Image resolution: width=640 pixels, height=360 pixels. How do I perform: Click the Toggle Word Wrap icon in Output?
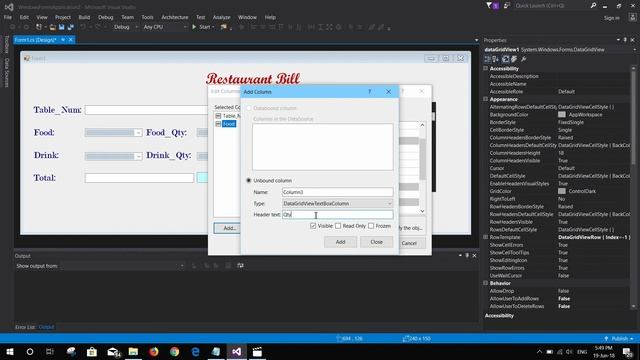240,266
